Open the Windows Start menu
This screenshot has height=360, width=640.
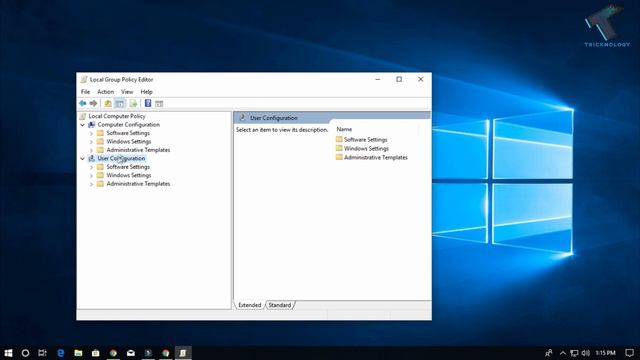click(8, 353)
